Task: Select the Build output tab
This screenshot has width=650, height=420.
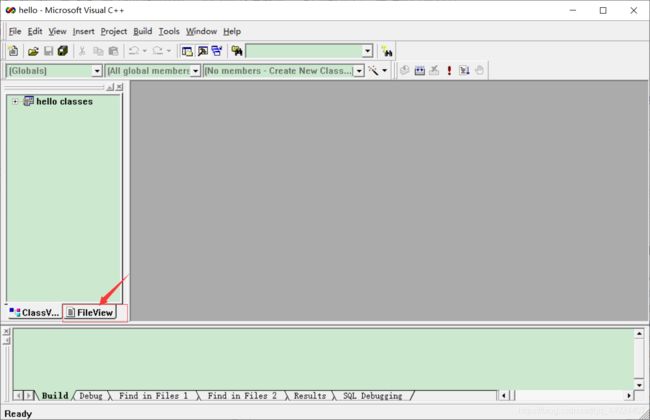Action: [x=55, y=396]
